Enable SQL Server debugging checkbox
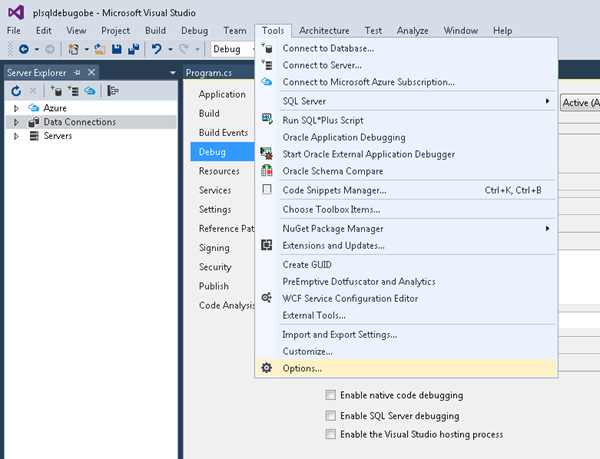Viewport: 600px width, 459px height. [330, 415]
